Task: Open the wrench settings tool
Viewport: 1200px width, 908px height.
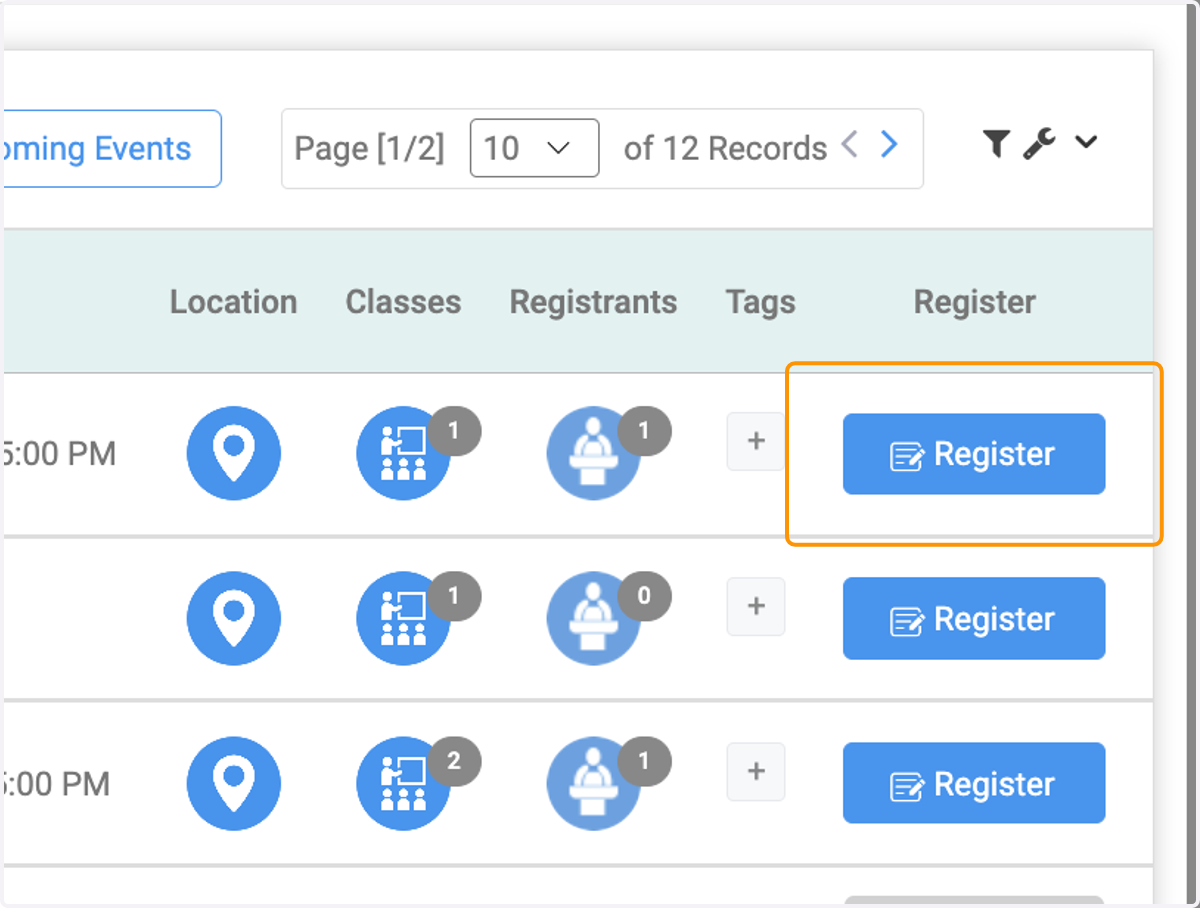Action: tap(1040, 144)
